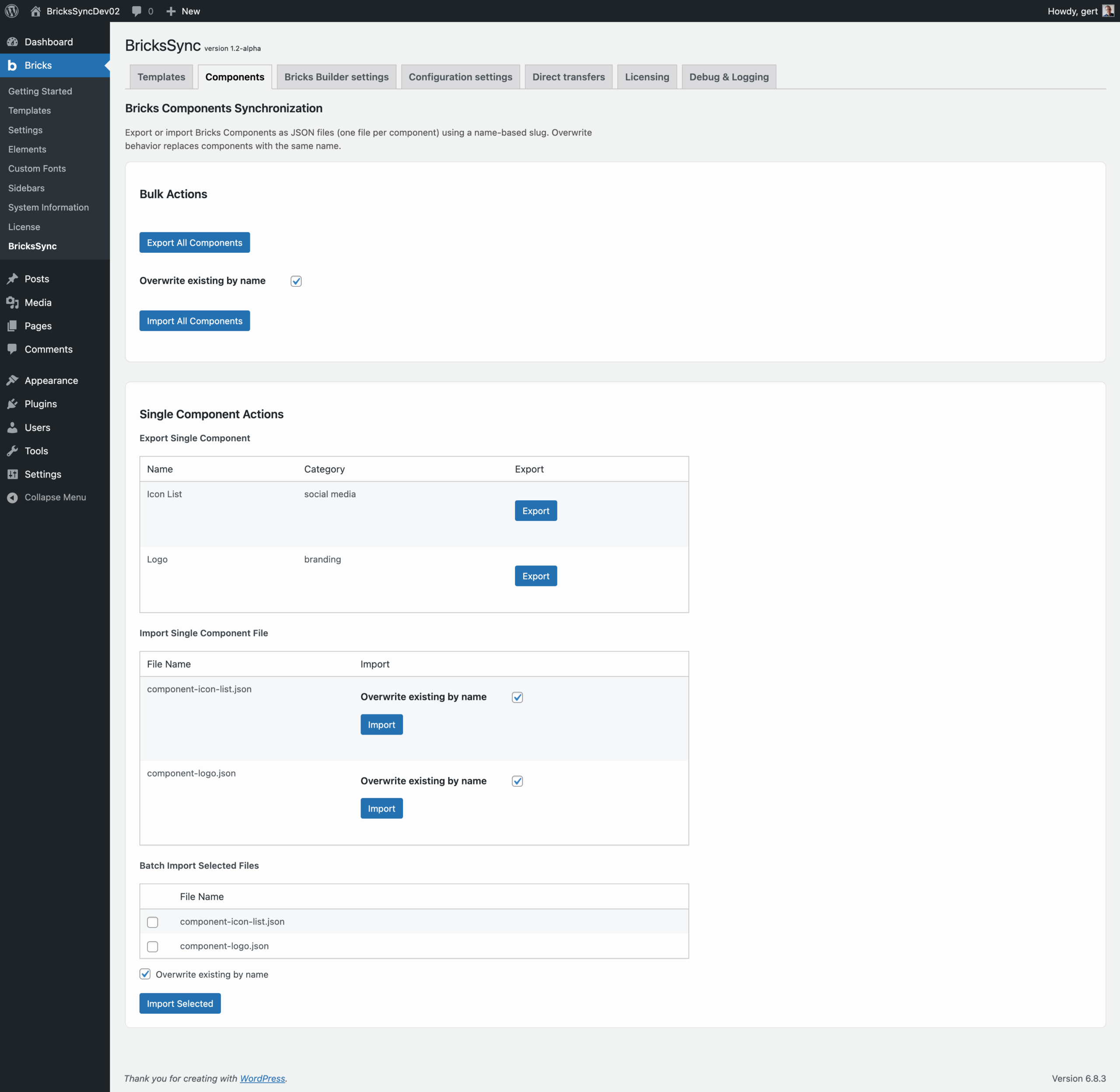Click the Bricks 'b' sidebar icon

click(12, 66)
